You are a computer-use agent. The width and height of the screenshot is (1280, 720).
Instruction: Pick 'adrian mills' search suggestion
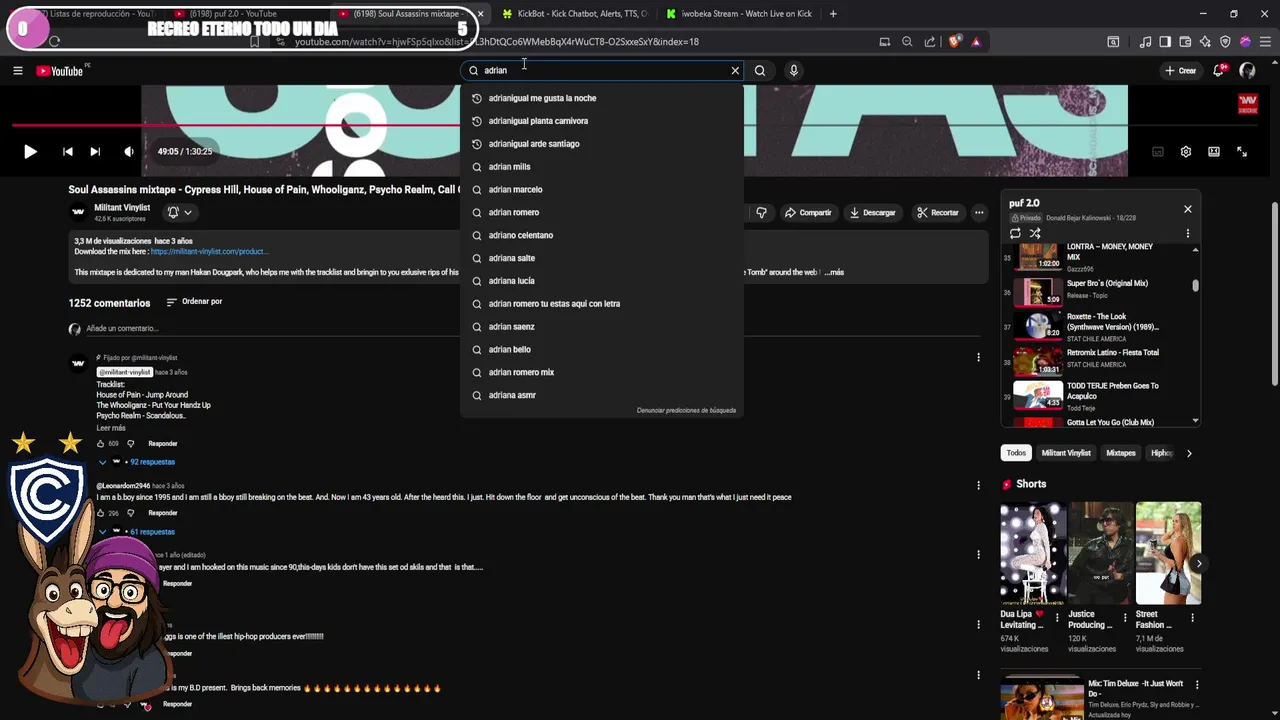point(602,167)
